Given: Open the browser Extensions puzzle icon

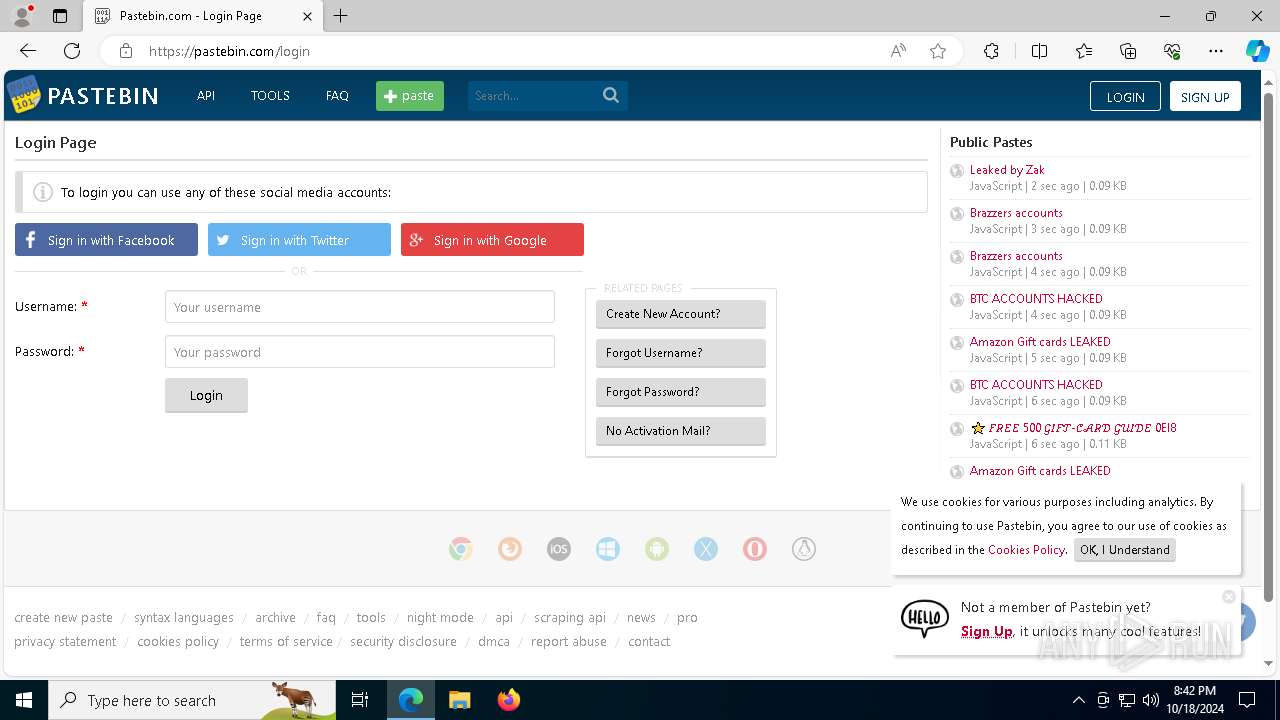Looking at the screenshot, I should pos(991,51).
